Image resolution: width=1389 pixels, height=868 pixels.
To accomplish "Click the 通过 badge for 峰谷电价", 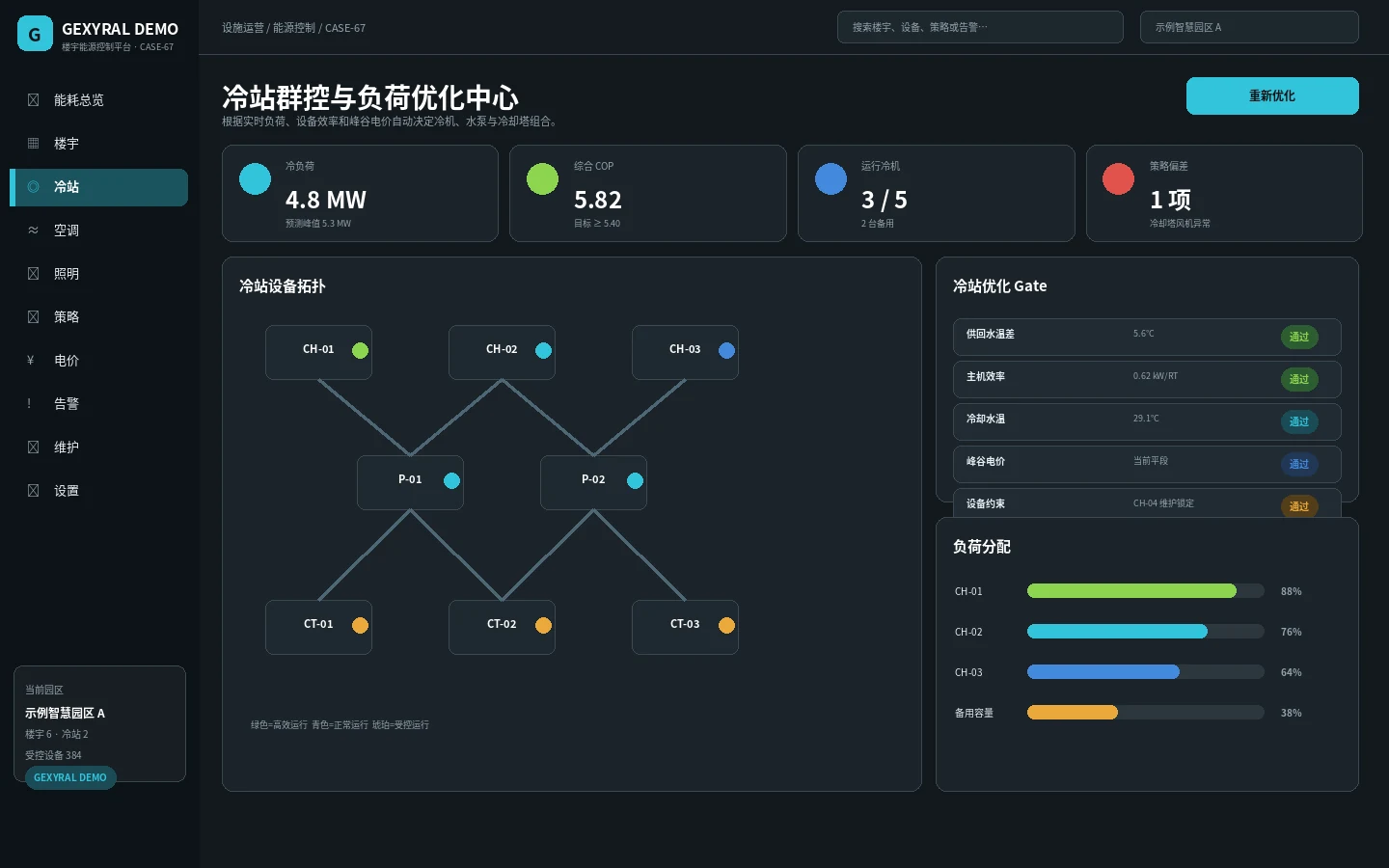I will click(1299, 464).
